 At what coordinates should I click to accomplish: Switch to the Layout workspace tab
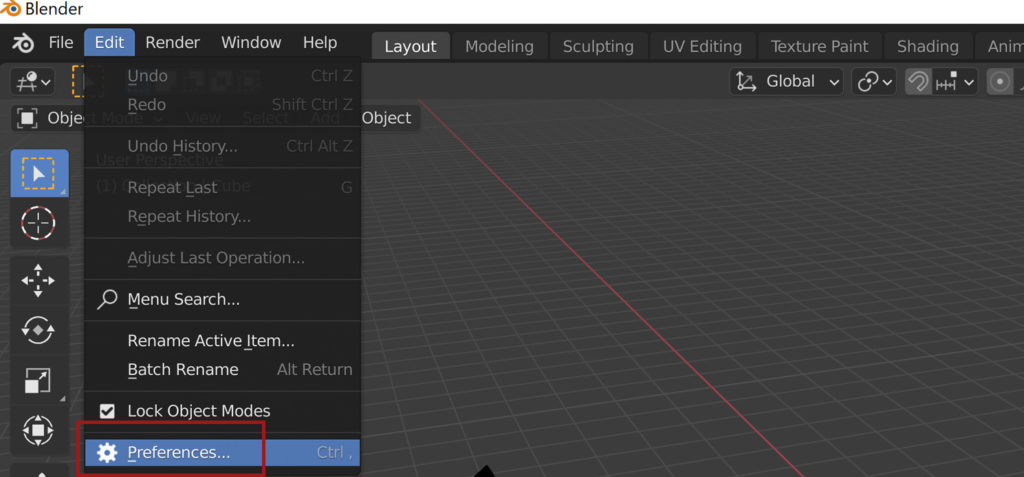click(x=410, y=46)
